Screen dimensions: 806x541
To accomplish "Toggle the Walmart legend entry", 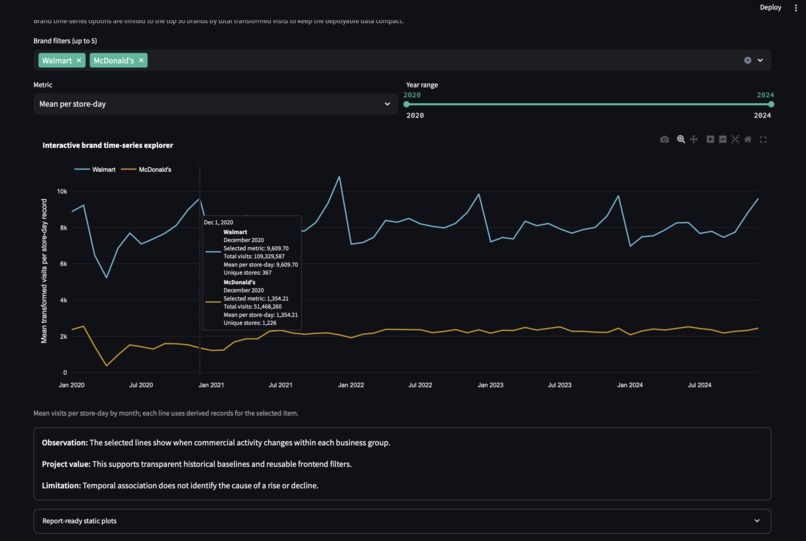I will pos(95,169).
